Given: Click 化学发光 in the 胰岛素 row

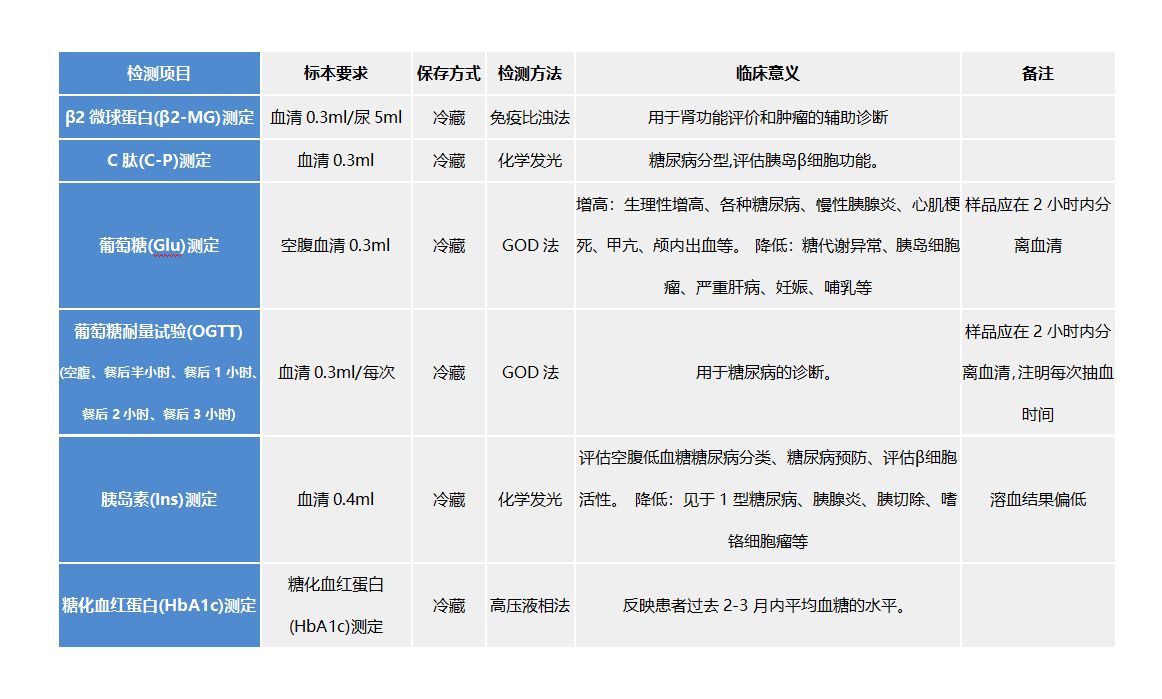Looking at the screenshot, I should [x=530, y=500].
